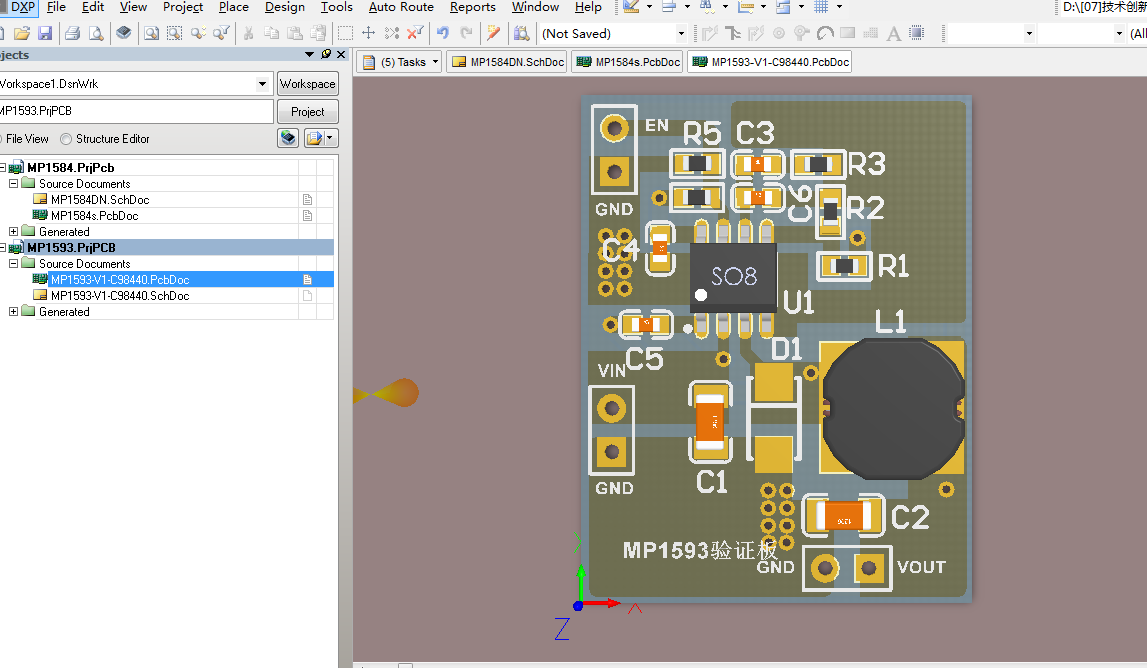Viewport: 1147px width, 668px height.
Task: Click the compile project icon beside the Structure Editor
Action: coord(288,138)
